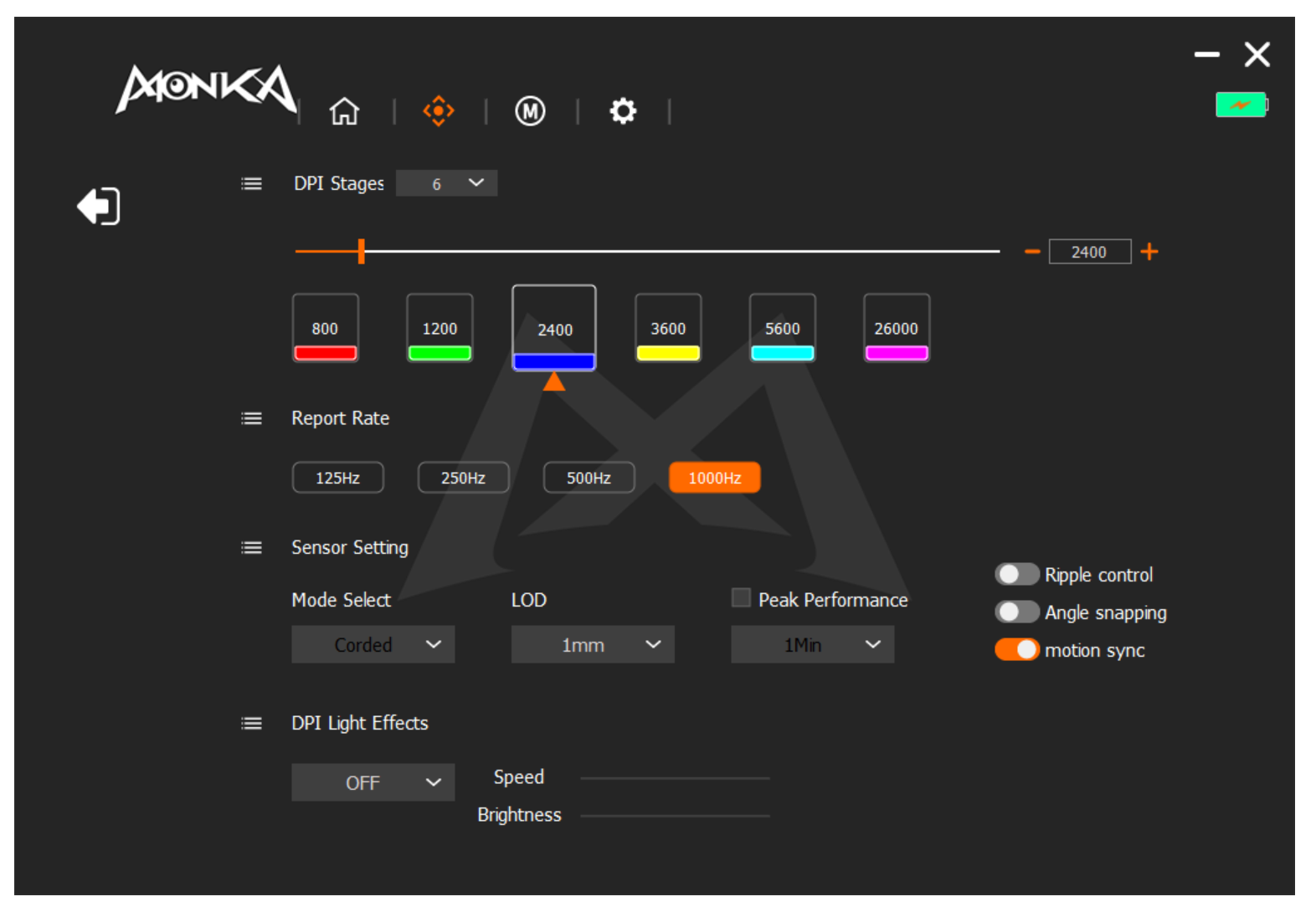Open the DPI Light Effects OFF dropdown

[373, 783]
